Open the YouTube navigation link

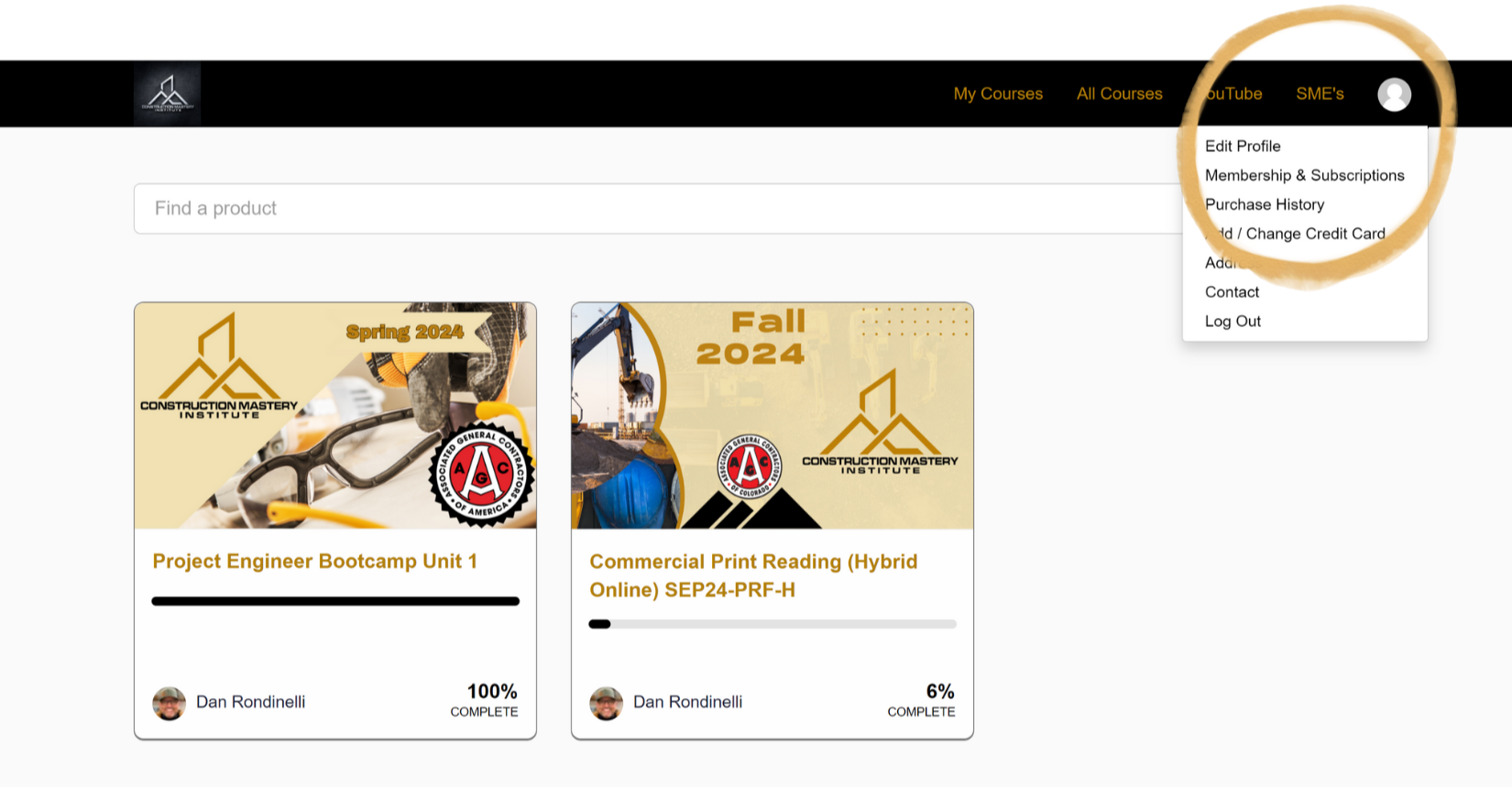click(x=1229, y=93)
